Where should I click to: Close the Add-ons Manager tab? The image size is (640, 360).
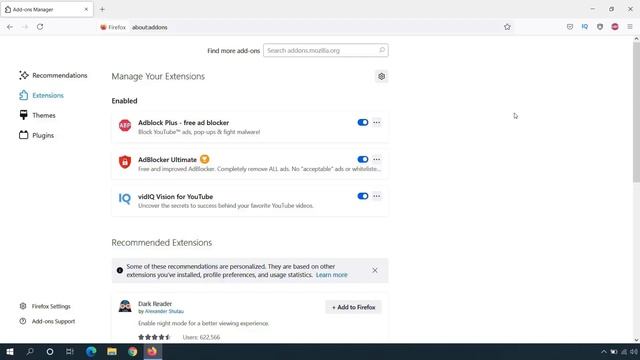pyautogui.click(x=86, y=9)
